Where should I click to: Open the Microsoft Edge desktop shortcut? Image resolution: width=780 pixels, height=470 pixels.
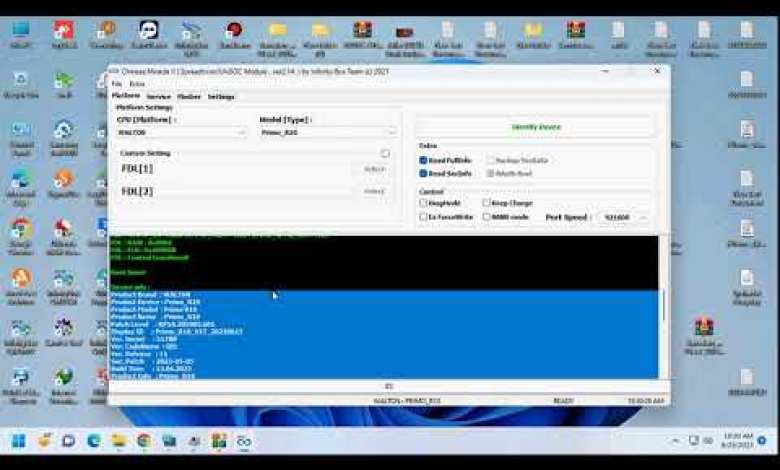coord(20,188)
